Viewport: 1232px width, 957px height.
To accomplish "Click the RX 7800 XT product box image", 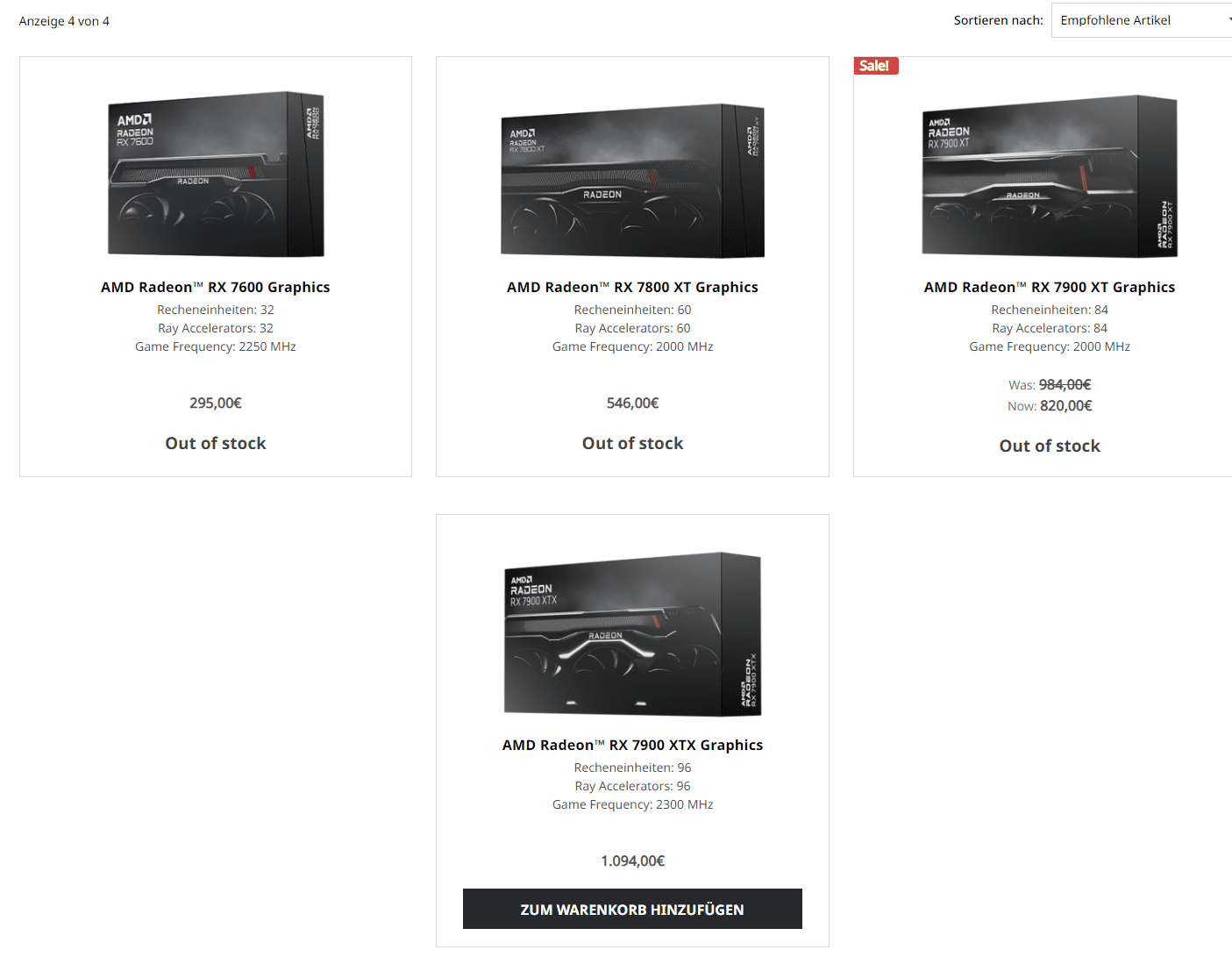I will tap(632, 181).
